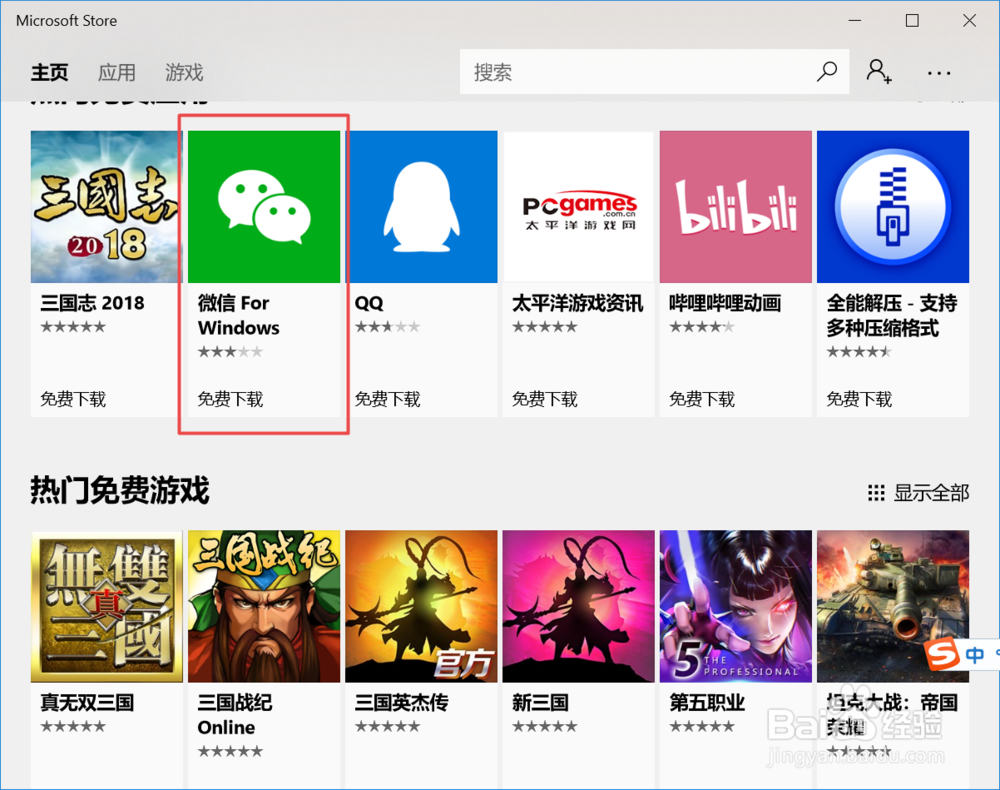Open the 新三国 game artwork
This screenshot has width=1000, height=790.
coord(578,606)
